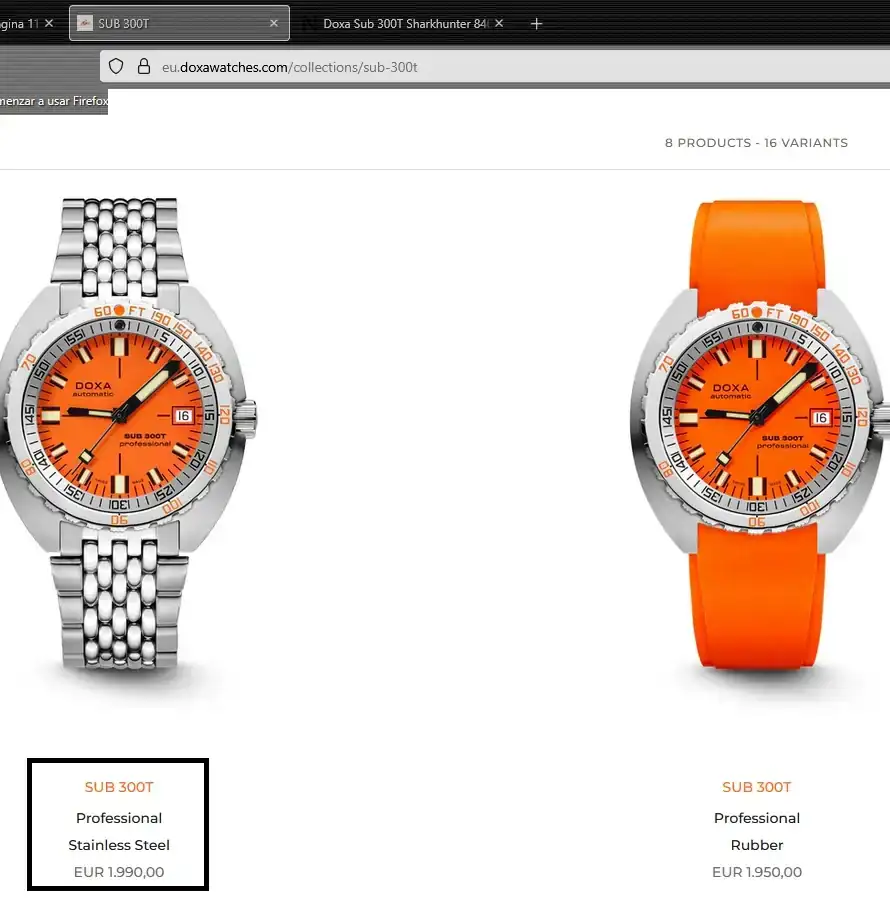Click the 8 Products - 16 Variants text
The image size is (890, 898).
756,143
